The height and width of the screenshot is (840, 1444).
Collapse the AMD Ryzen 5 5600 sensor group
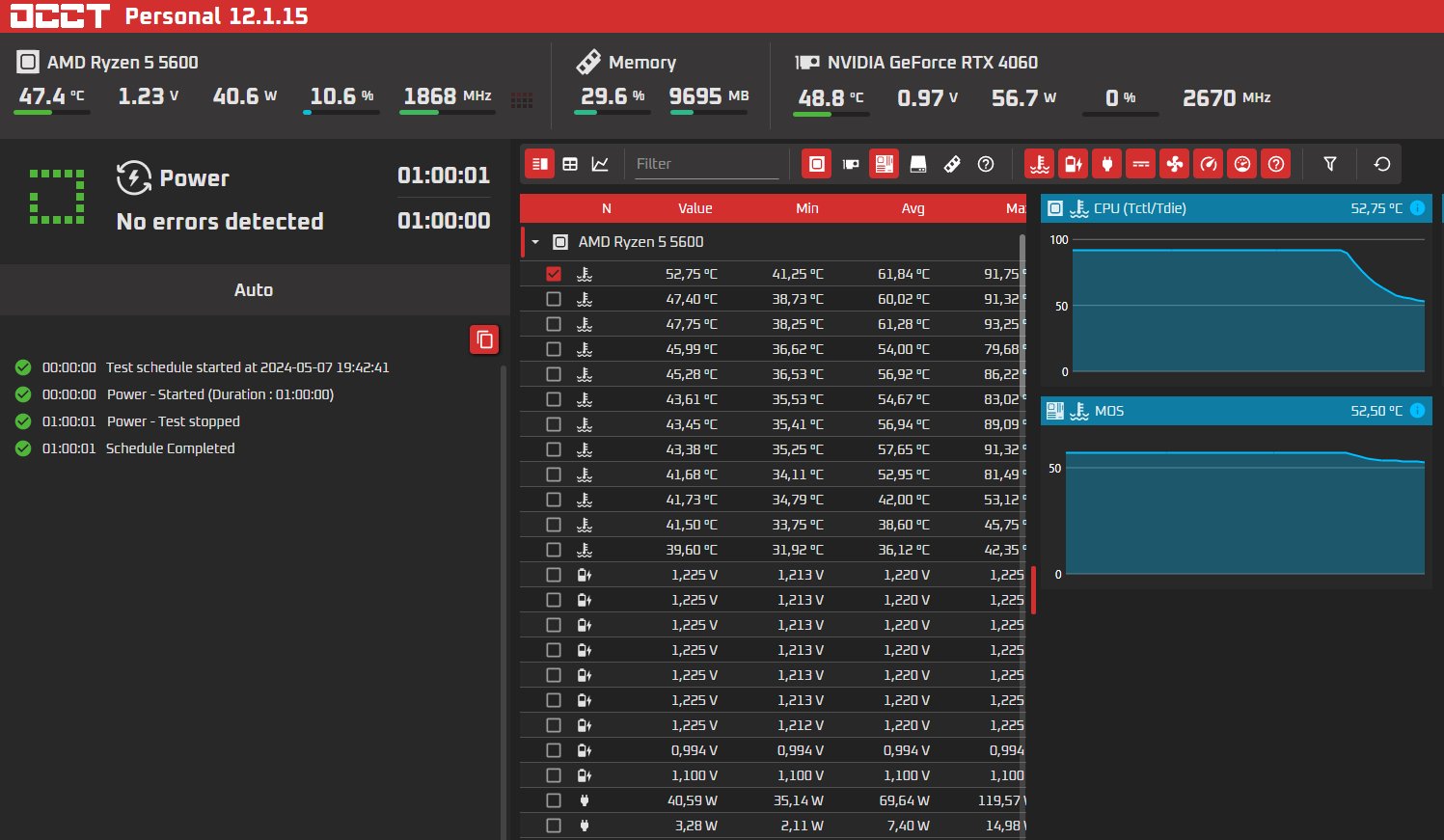[535, 242]
